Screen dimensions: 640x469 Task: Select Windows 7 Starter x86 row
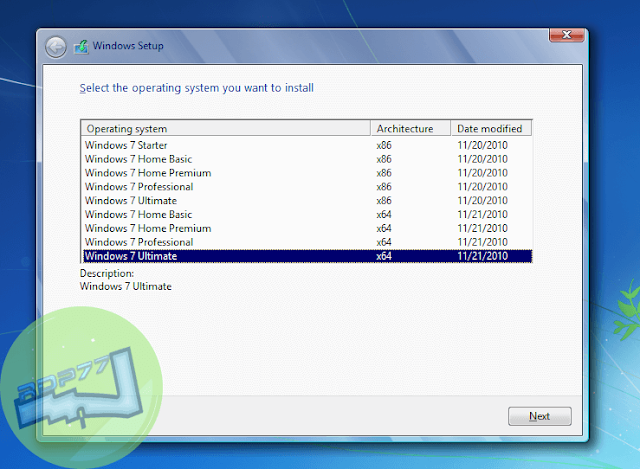[x=308, y=145]
